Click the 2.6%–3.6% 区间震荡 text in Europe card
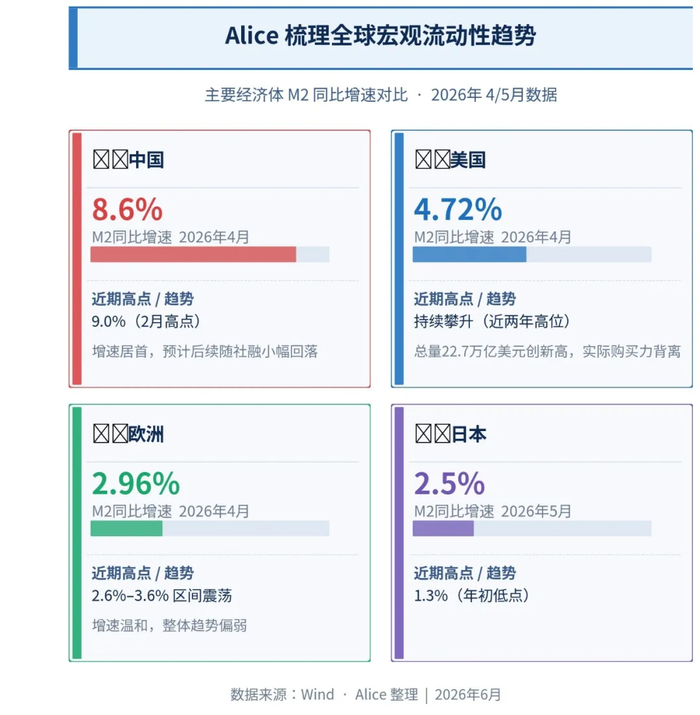Screen dimensions: 700x715 (x=162, y=596)
